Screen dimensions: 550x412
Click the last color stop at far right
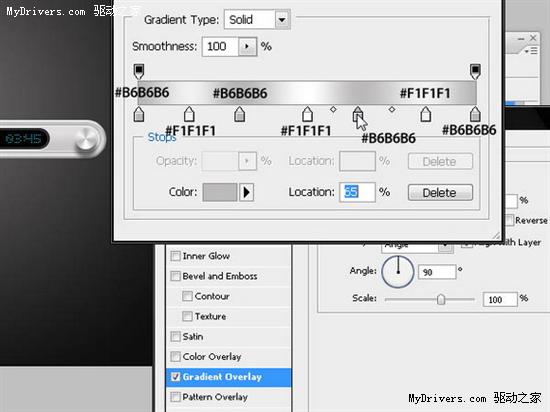[475, 114]
